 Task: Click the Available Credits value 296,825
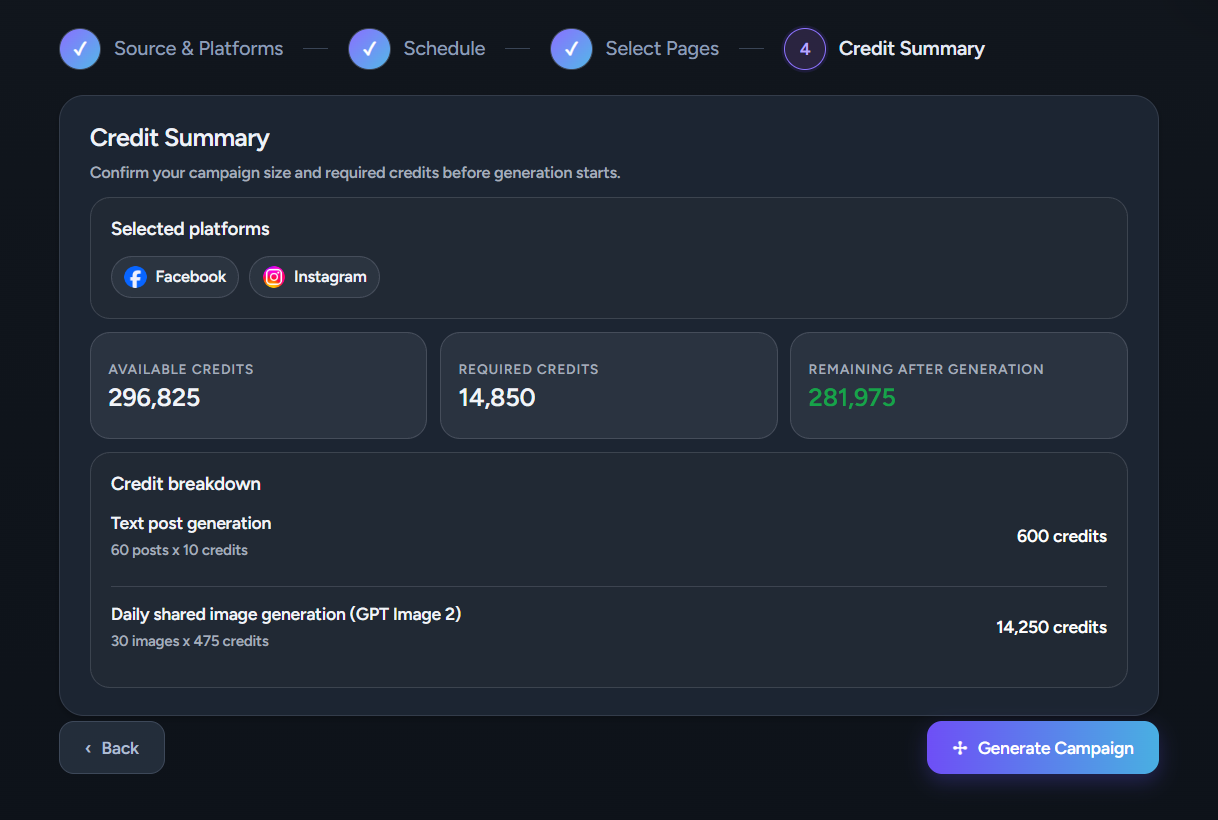154,398
